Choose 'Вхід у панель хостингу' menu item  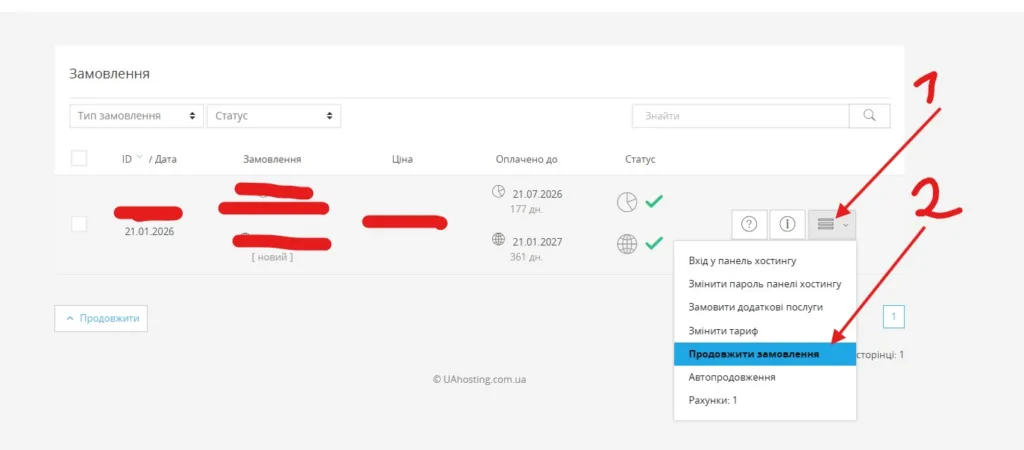(x=749, y=261)
